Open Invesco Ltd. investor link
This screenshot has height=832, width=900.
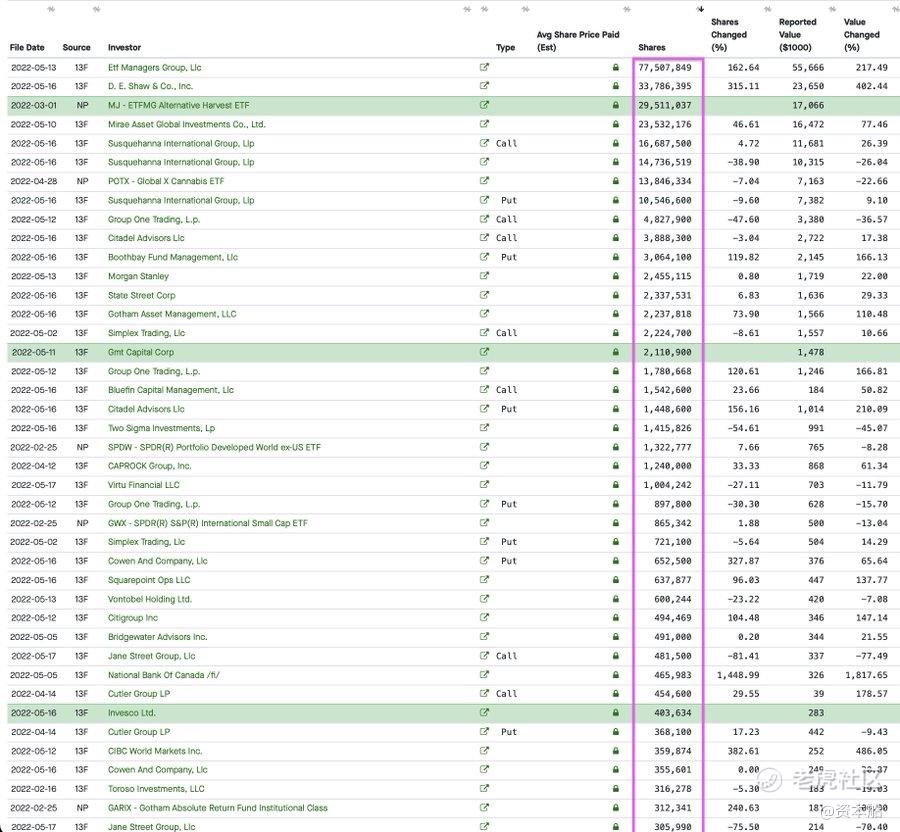(x=131, y=713)
